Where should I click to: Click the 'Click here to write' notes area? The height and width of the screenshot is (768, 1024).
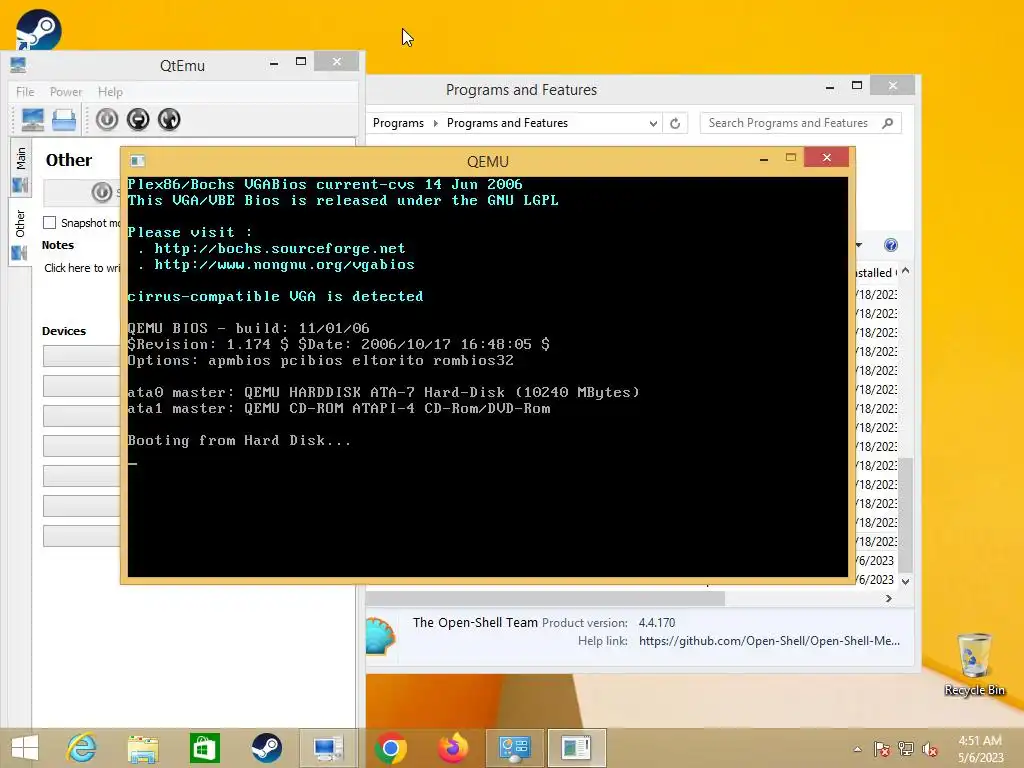82,268
